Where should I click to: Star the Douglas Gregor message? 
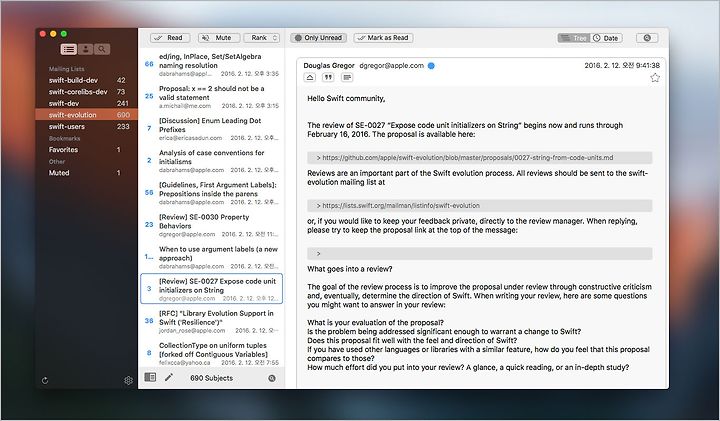coord(655,78)
